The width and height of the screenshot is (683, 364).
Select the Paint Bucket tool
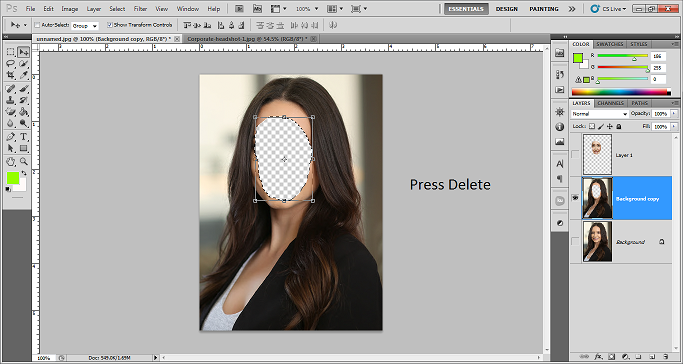pyautogui.click(x=24, y=112)
